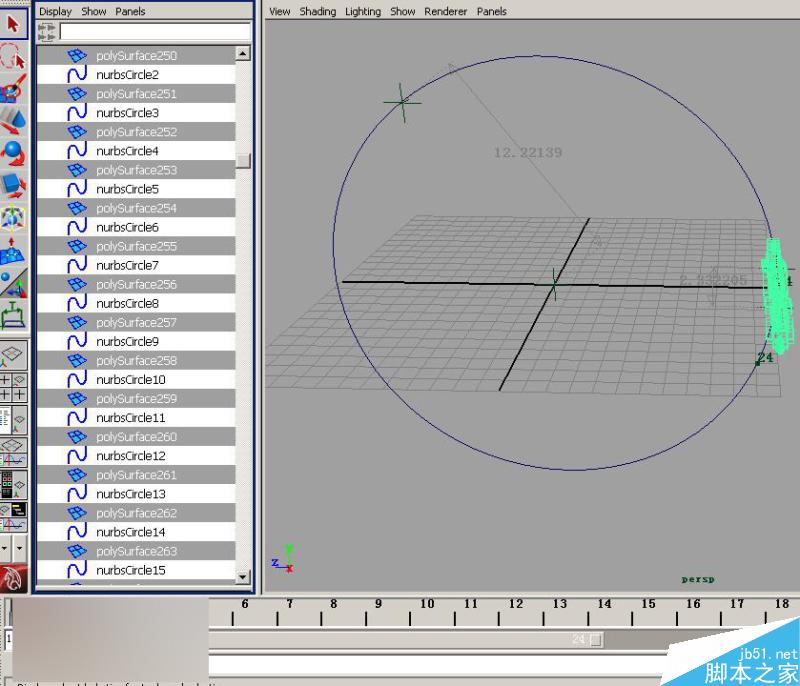The width and height of the screenshot is (800, 686).
Task: Select nurbsCircle15 in the outliner
Action: pos(136,570)
